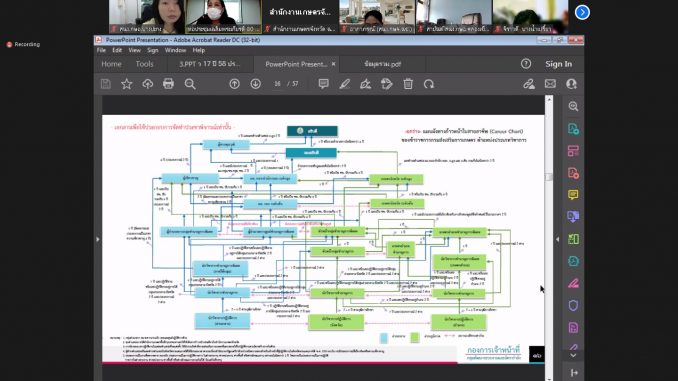The width and height of the screenshot is (678, 381).
Task: Go to previous page with up arrow
Action: (x=234, y=84)
